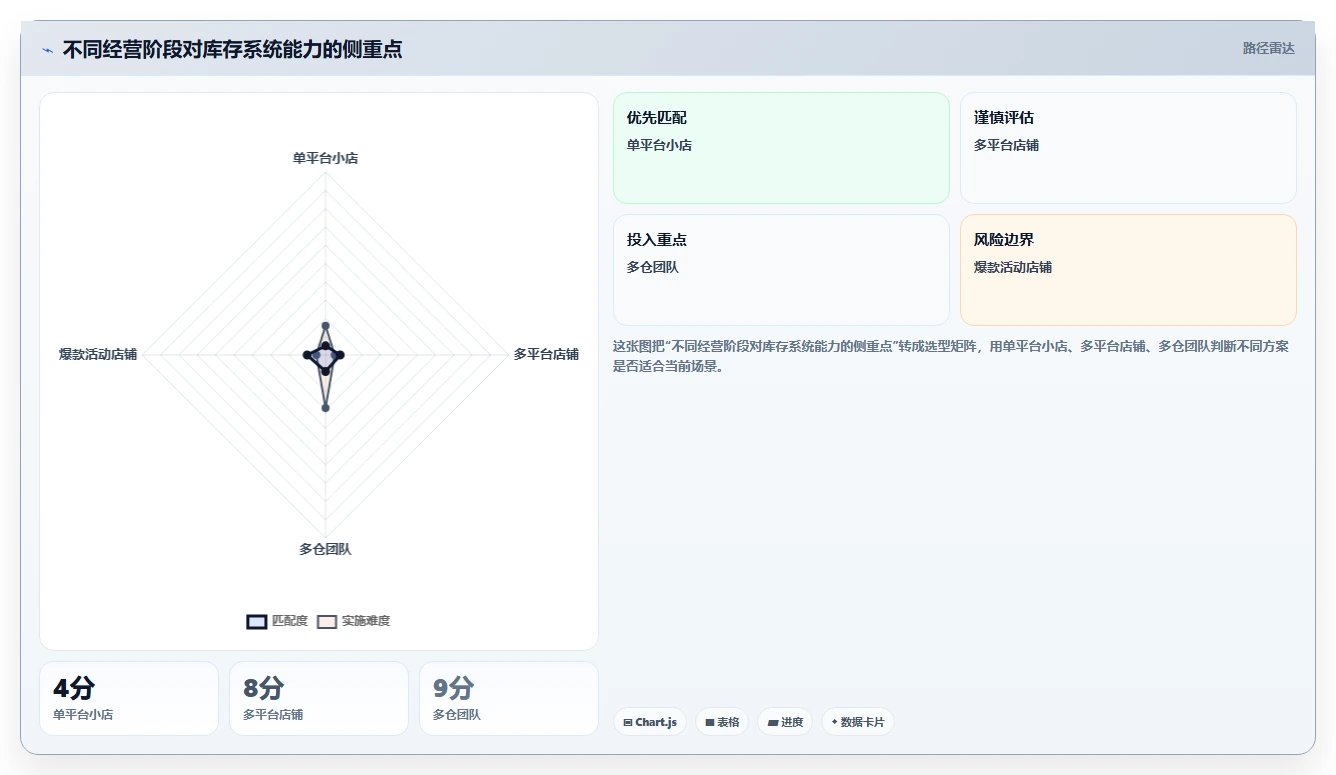Viewport: 1336px width, 775px height.
Task: Click the 单平台小店 radar axis label
Action: coord(325,158)
